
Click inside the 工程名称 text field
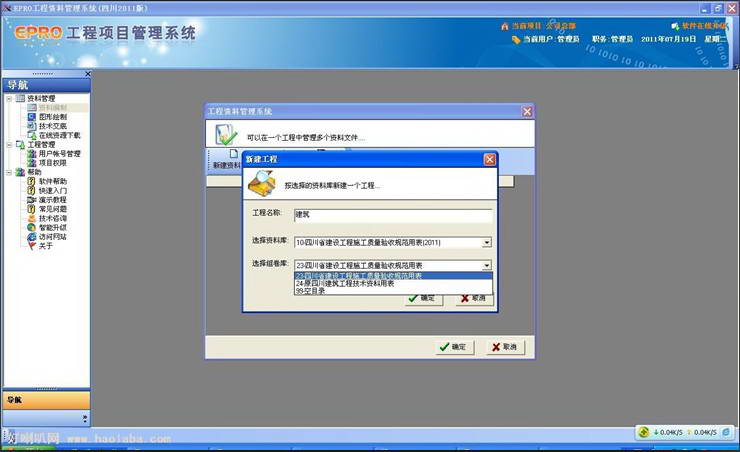pos(393,216)
